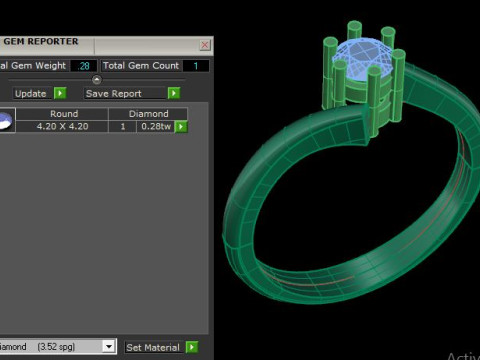The width and height of the screenshot is (480, 360).
Task: Click the Round cell in gem table
Action: coord(62,114)
